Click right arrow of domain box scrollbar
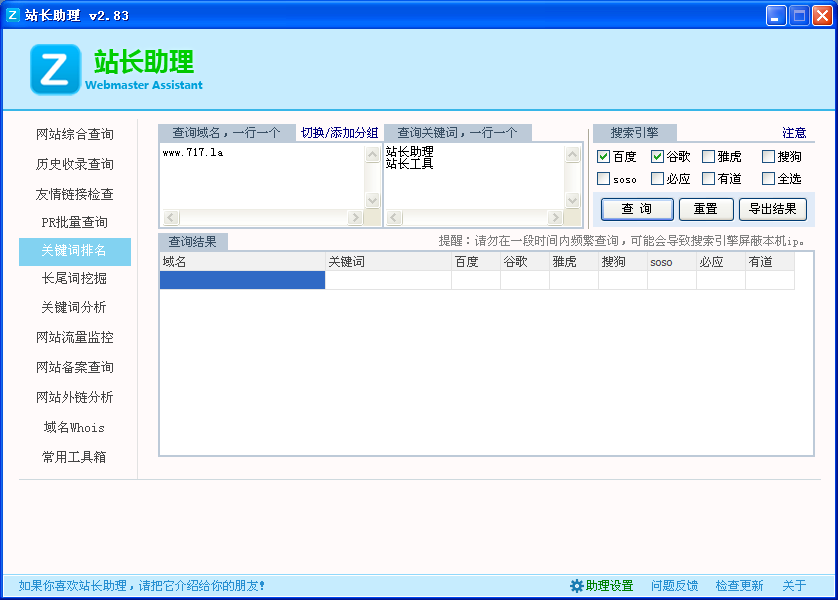Screen dimensions: 838x600 click(355, 217)
